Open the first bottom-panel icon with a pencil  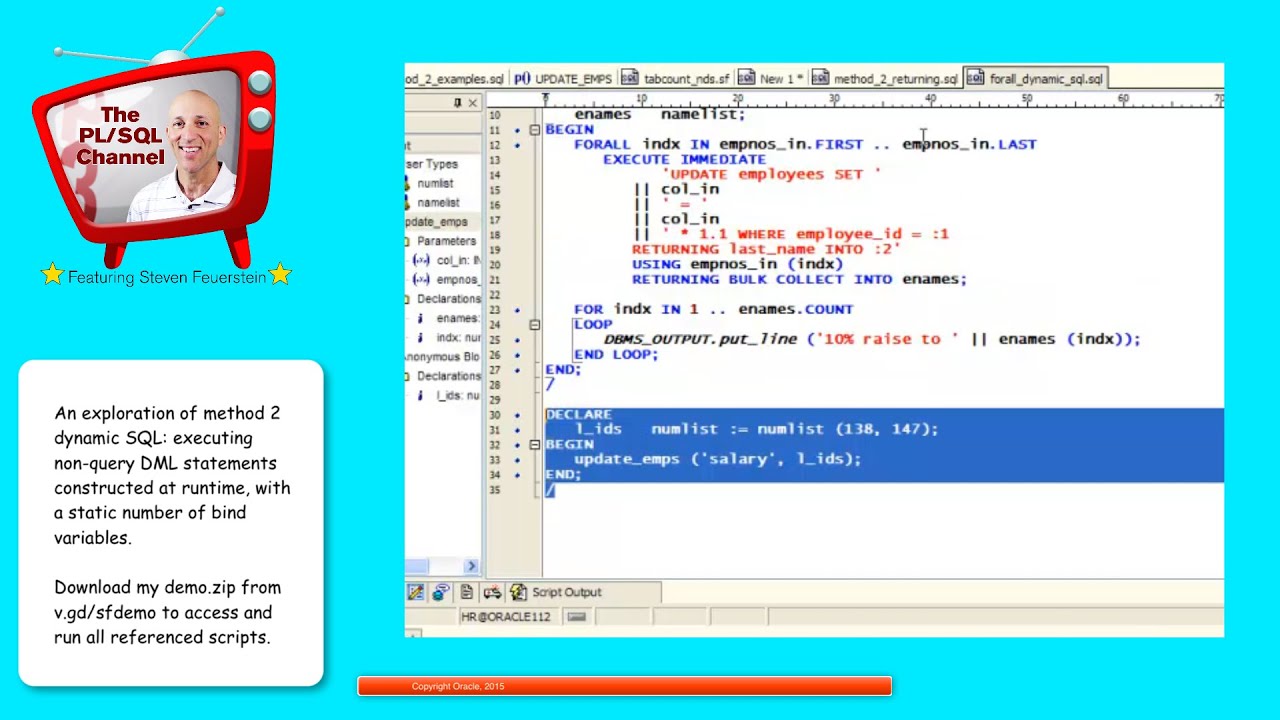416,592
